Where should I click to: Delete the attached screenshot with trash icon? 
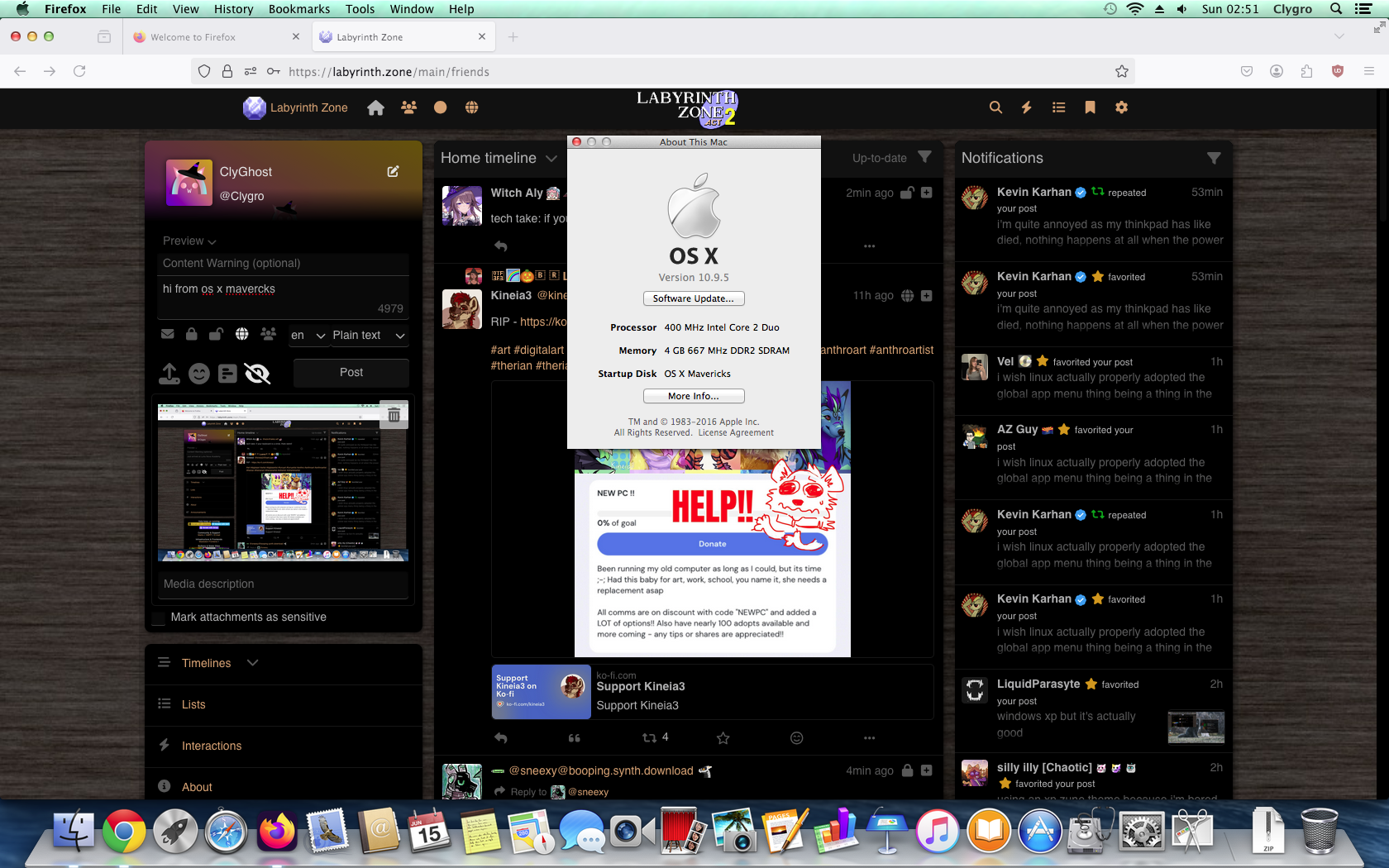[x=394, y=415]
